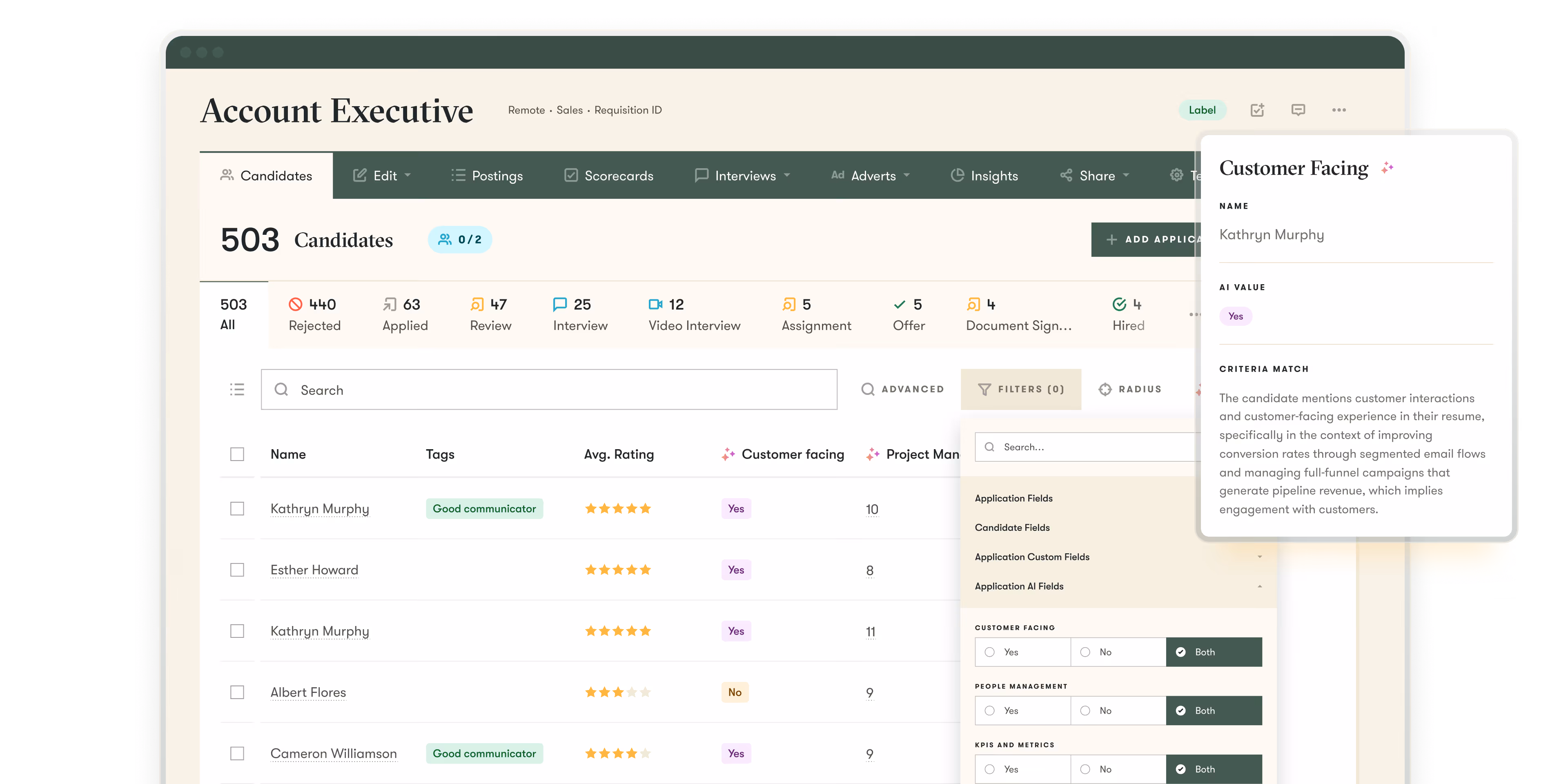
Task: Collapse Application AI Fields section arrow
Action: 1259,586
